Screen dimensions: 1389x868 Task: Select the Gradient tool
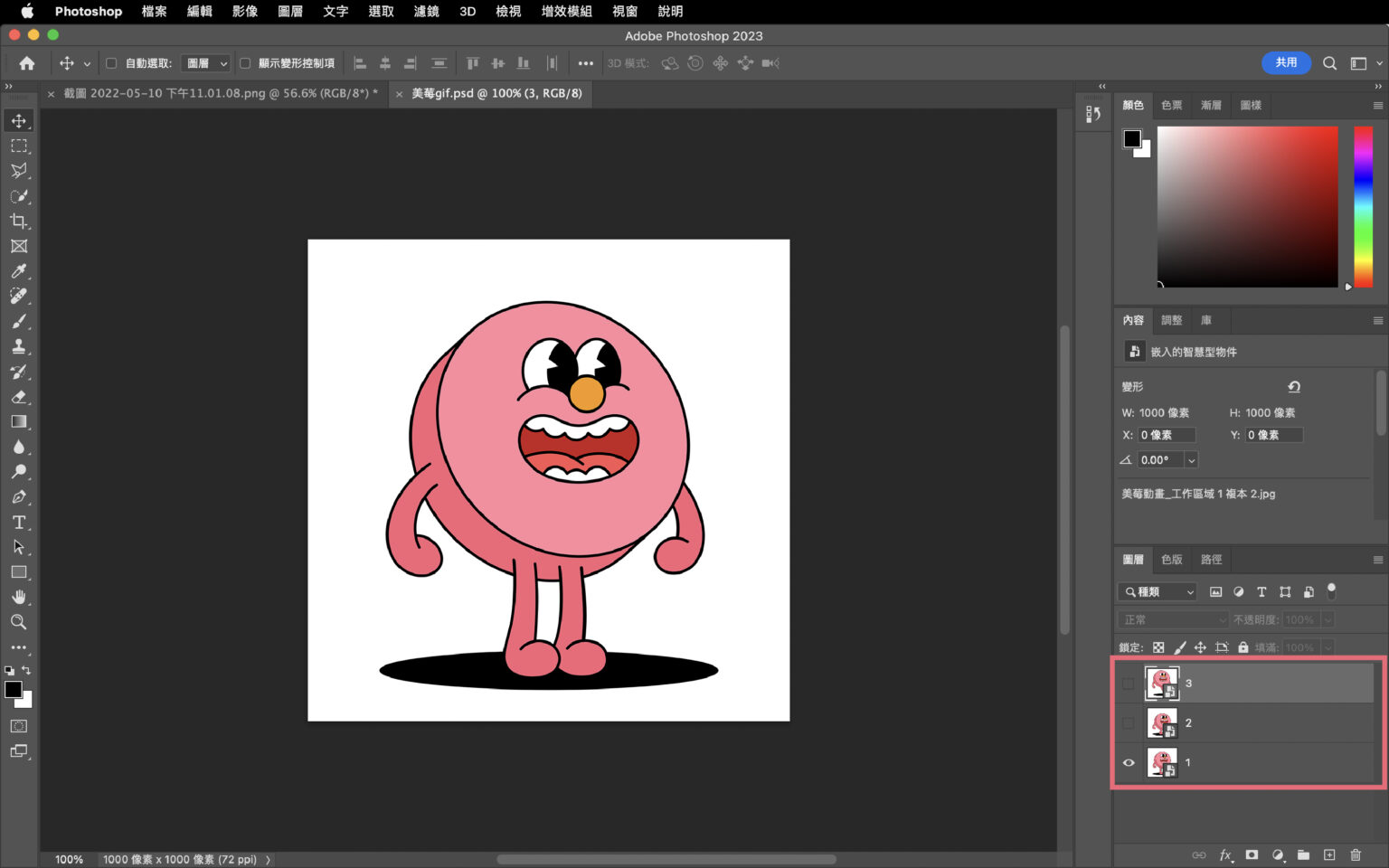click(19, 422)
